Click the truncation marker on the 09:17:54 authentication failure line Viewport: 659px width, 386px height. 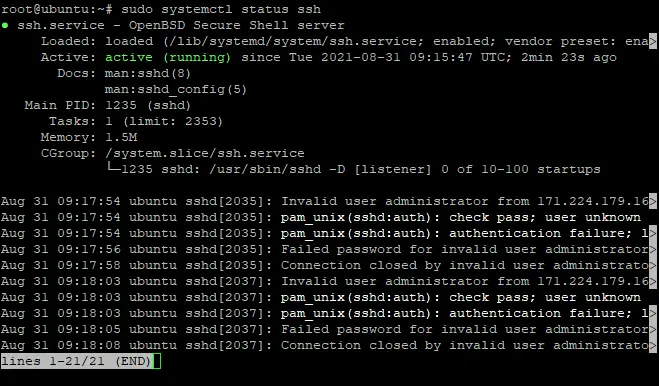[653, 233]
